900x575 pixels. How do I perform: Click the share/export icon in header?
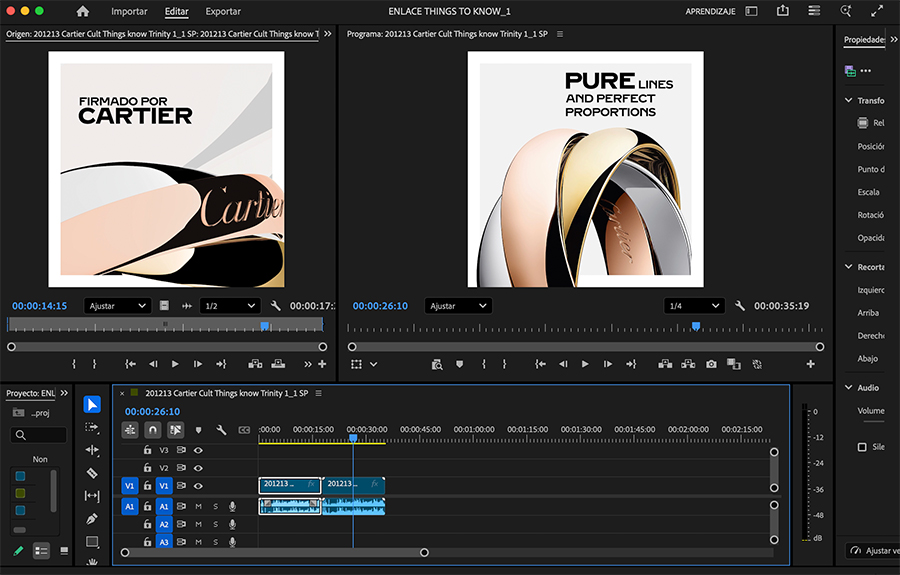(783, 11)
